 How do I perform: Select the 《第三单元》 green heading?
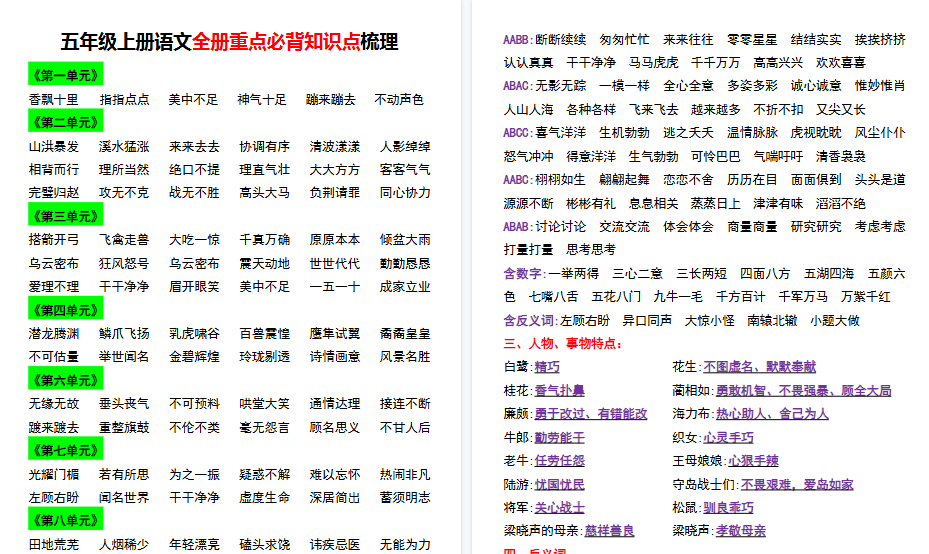[x=66, y=215]
